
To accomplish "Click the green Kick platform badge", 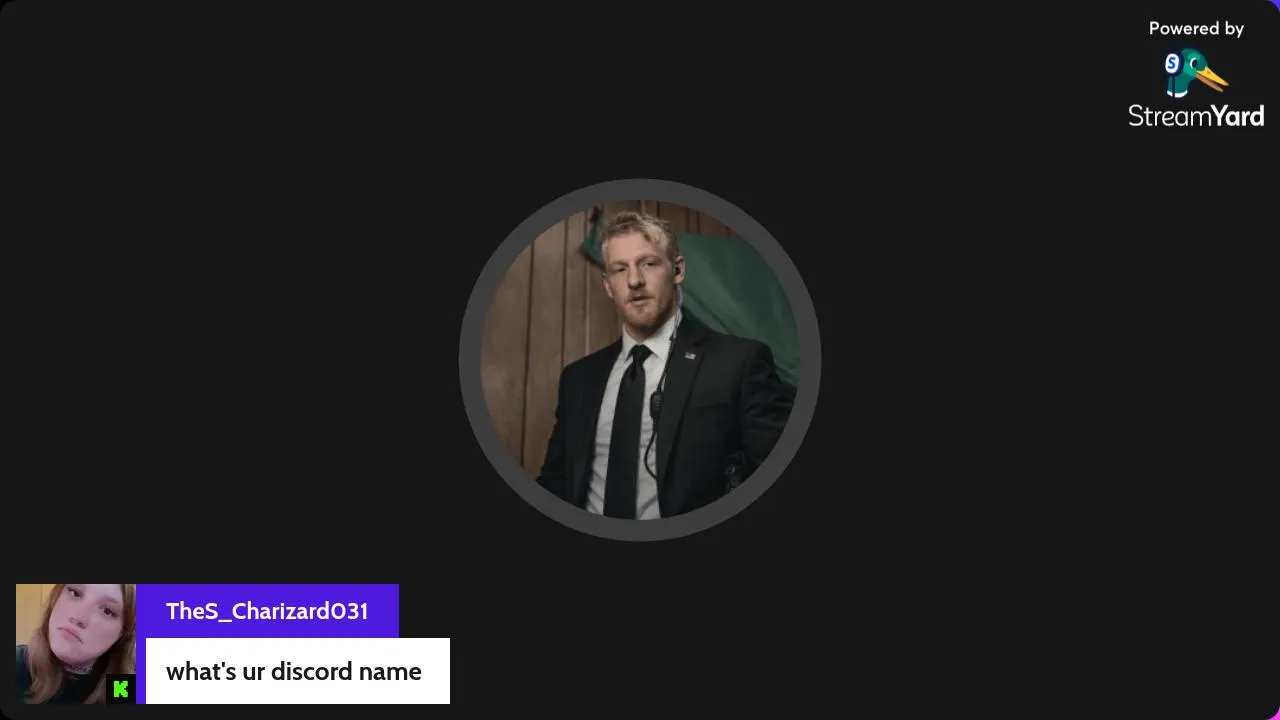I will click(x=121, y=688).
